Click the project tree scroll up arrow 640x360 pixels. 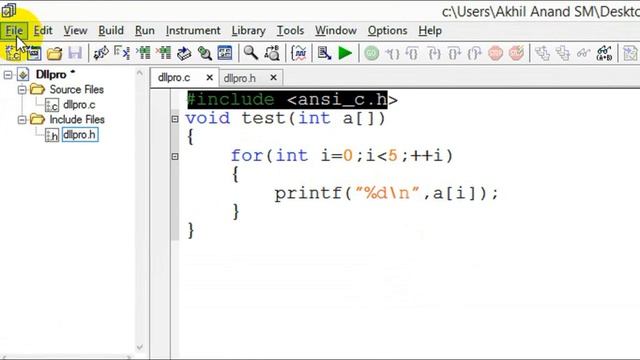tap(140, 73)
